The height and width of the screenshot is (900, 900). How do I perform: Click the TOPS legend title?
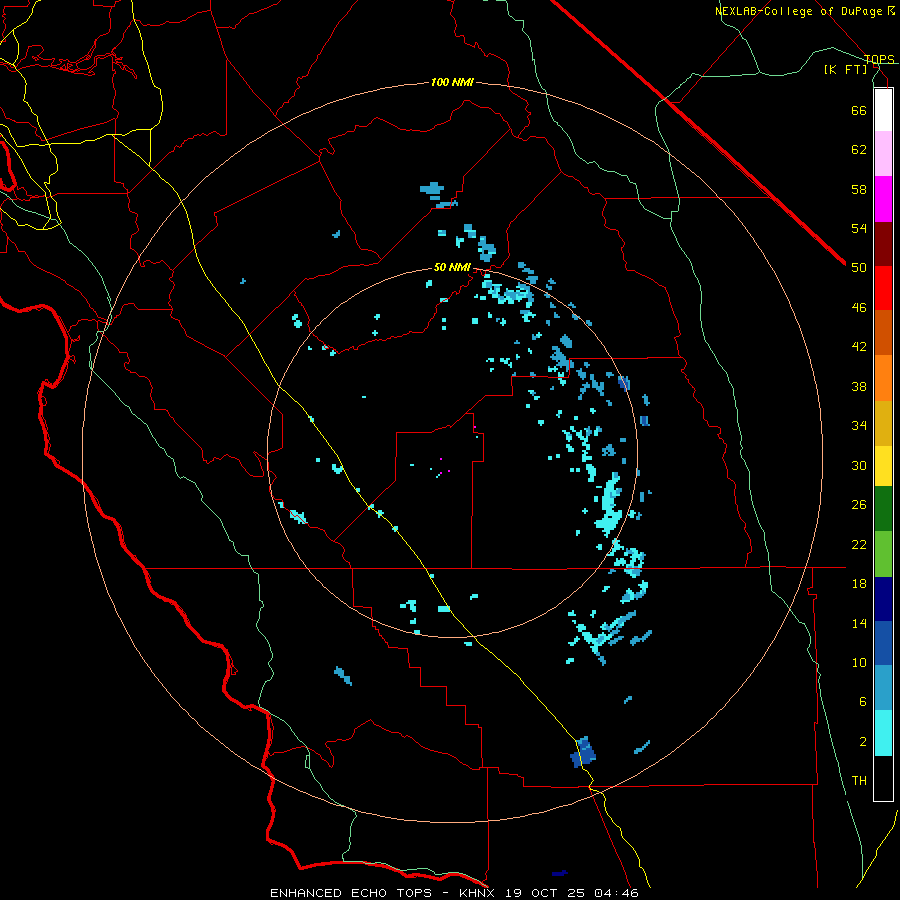(x=879, y=59)
